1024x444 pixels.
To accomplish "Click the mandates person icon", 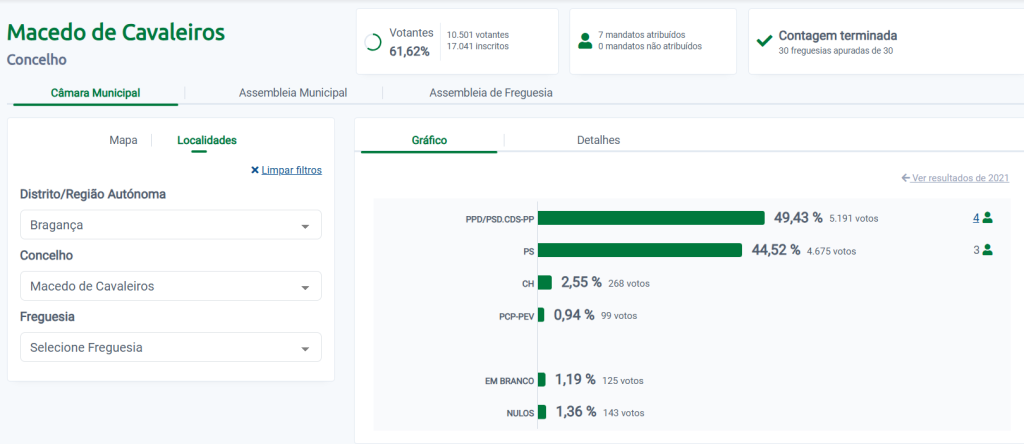I will tap(585, 41).
